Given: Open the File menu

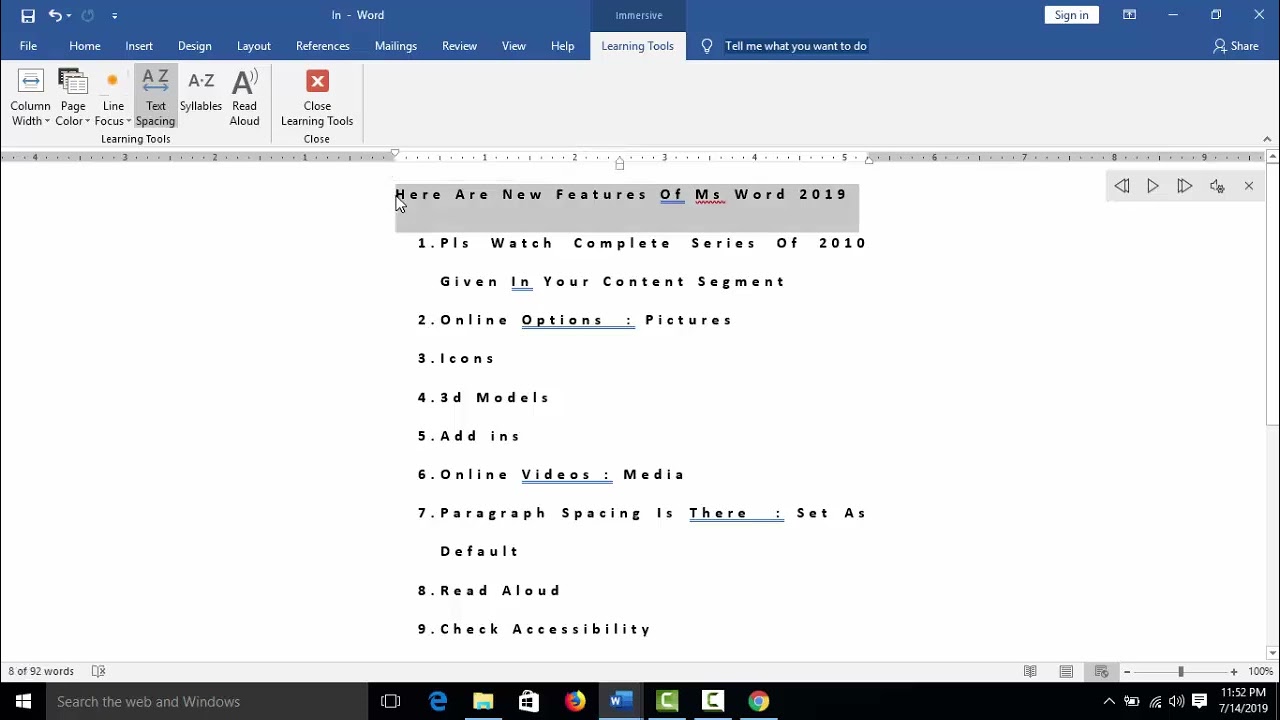Looking at the screenshot, I should coord(28,46).
